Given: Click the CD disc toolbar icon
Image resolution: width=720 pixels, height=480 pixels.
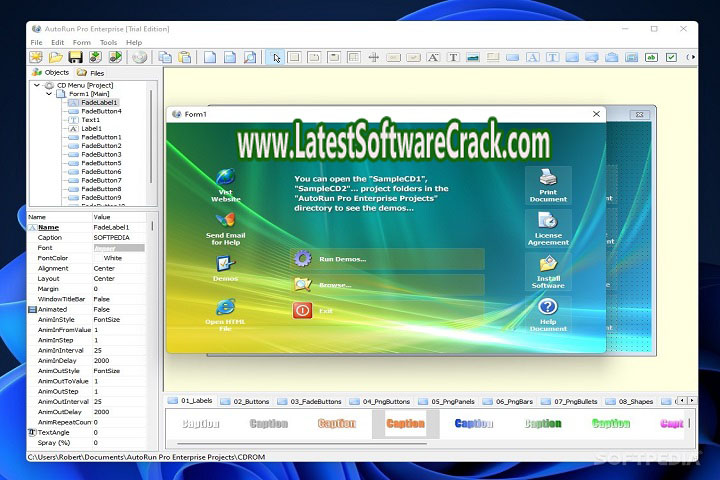Looking at the screenshot, I should (x=140, y=57).
